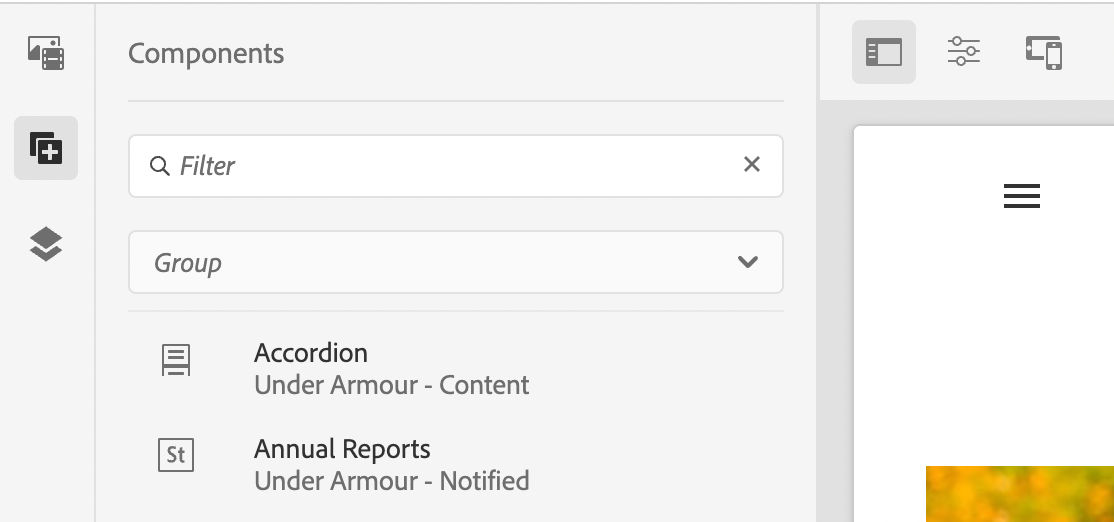Clear the Filter field with X
The height and width of the screenshot is (522, 1114).
[752, 164]
